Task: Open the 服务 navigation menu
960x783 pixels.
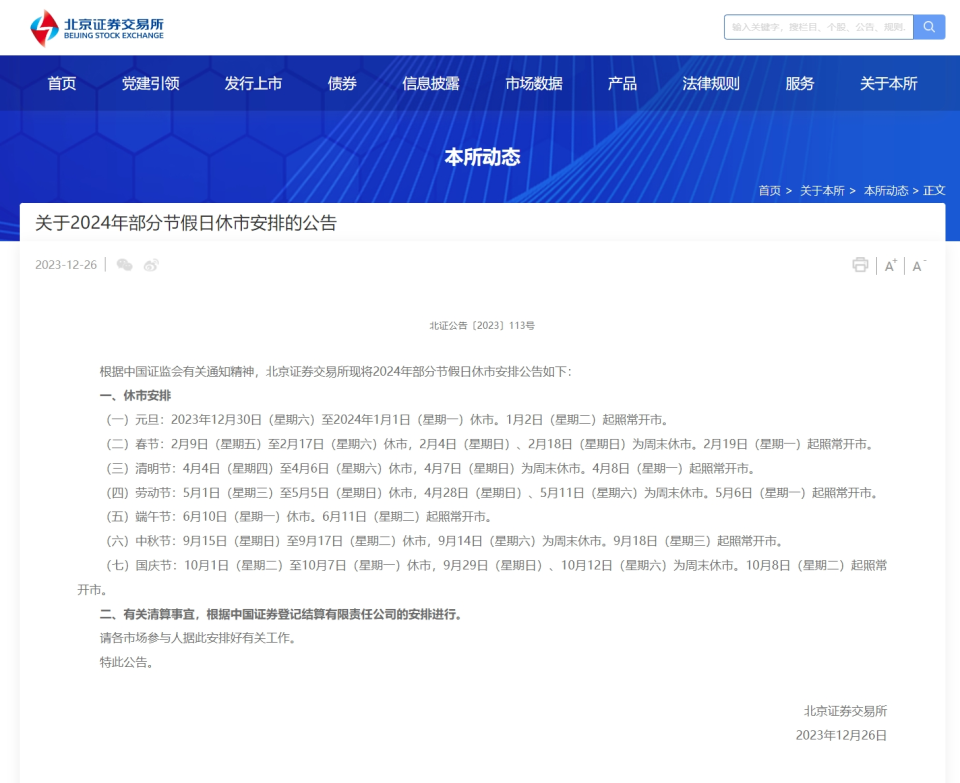Action: [800, 83]
